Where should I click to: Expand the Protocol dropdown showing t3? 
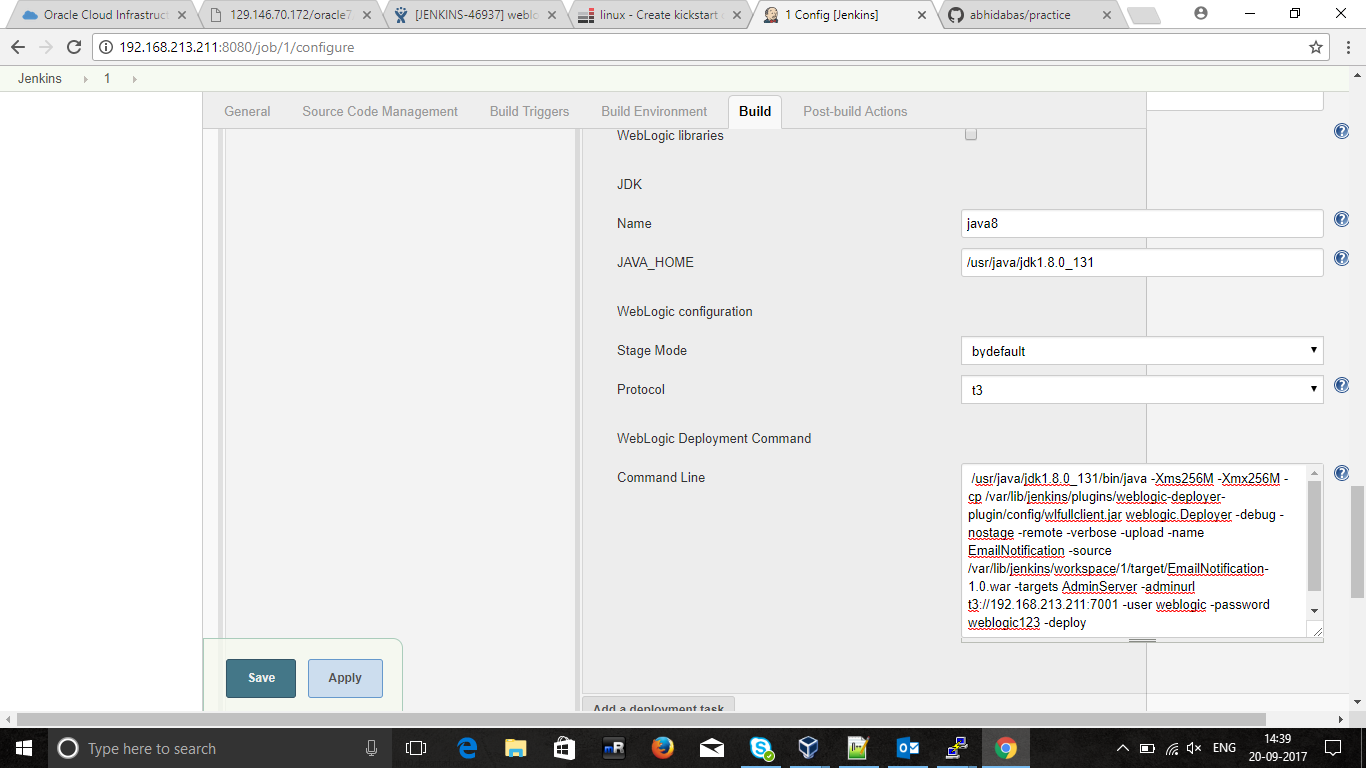coord(1141,390)
